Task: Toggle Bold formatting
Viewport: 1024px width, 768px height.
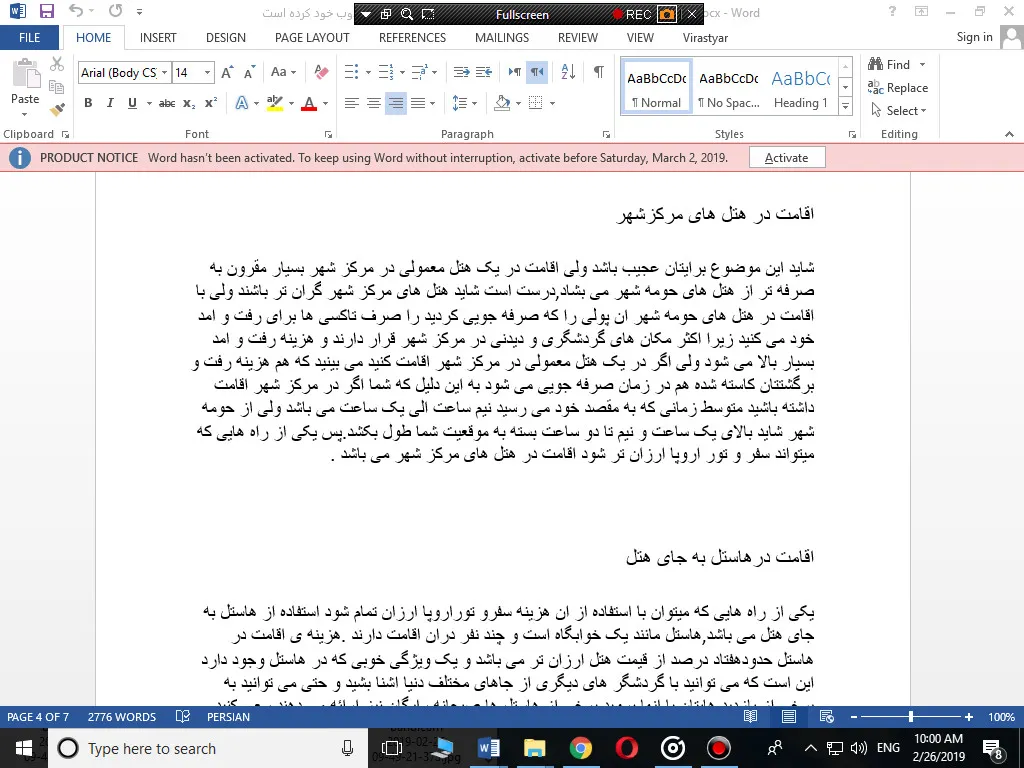Action: tap(88, 103)
